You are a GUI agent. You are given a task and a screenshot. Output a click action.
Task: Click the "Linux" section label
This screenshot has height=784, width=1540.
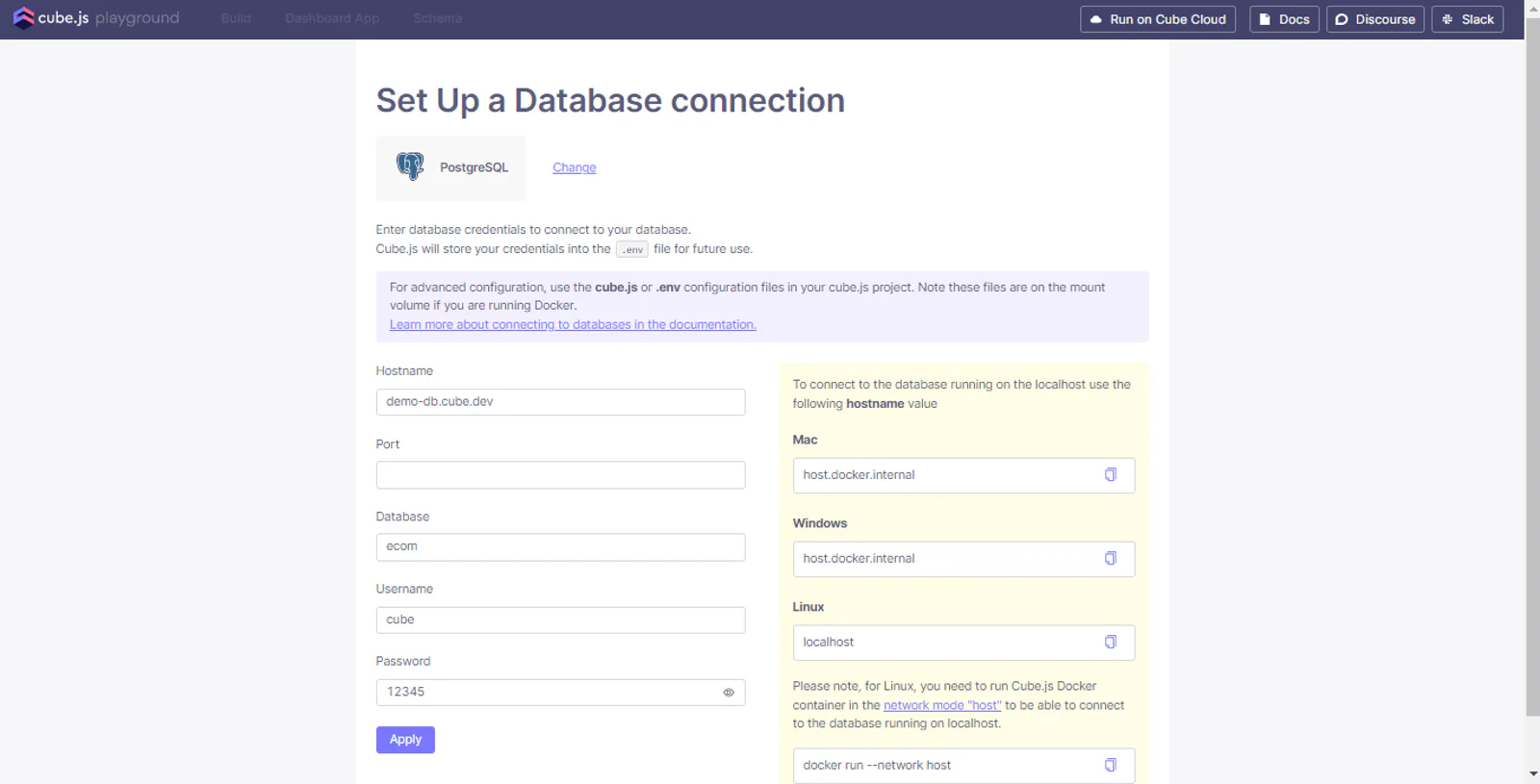[x=808, y=607]
